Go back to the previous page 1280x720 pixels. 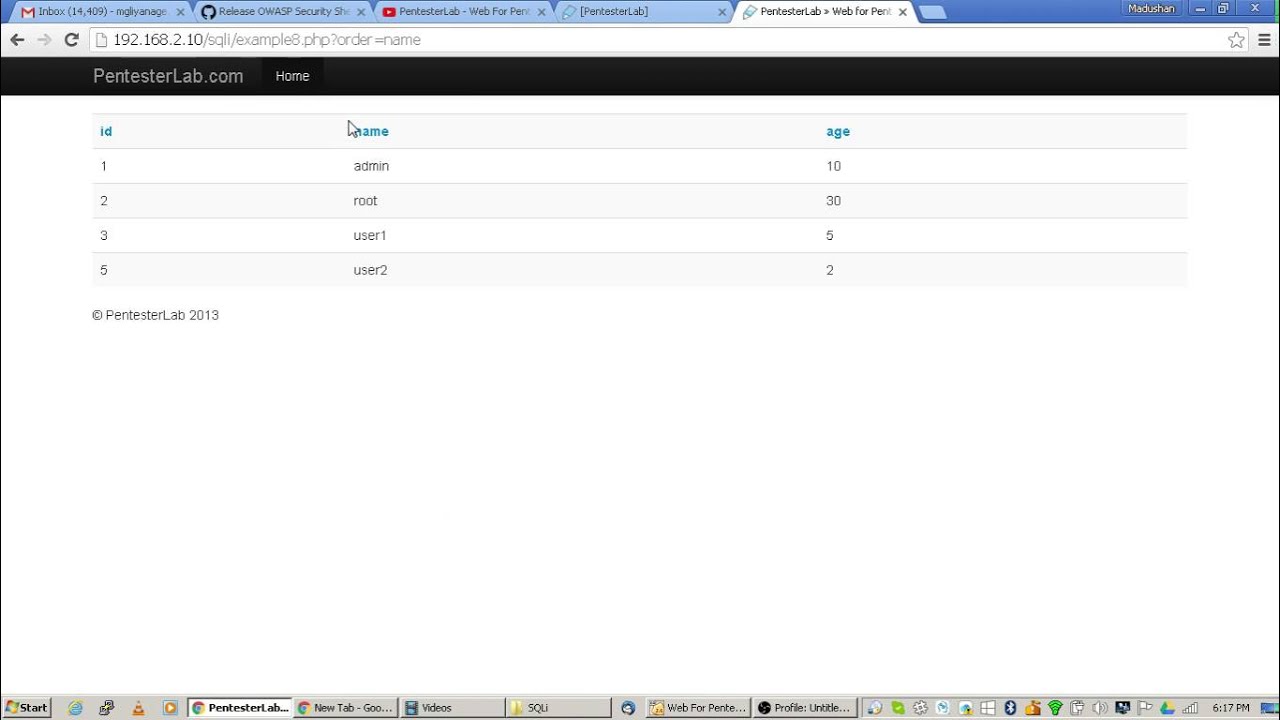tap(17, 40)
